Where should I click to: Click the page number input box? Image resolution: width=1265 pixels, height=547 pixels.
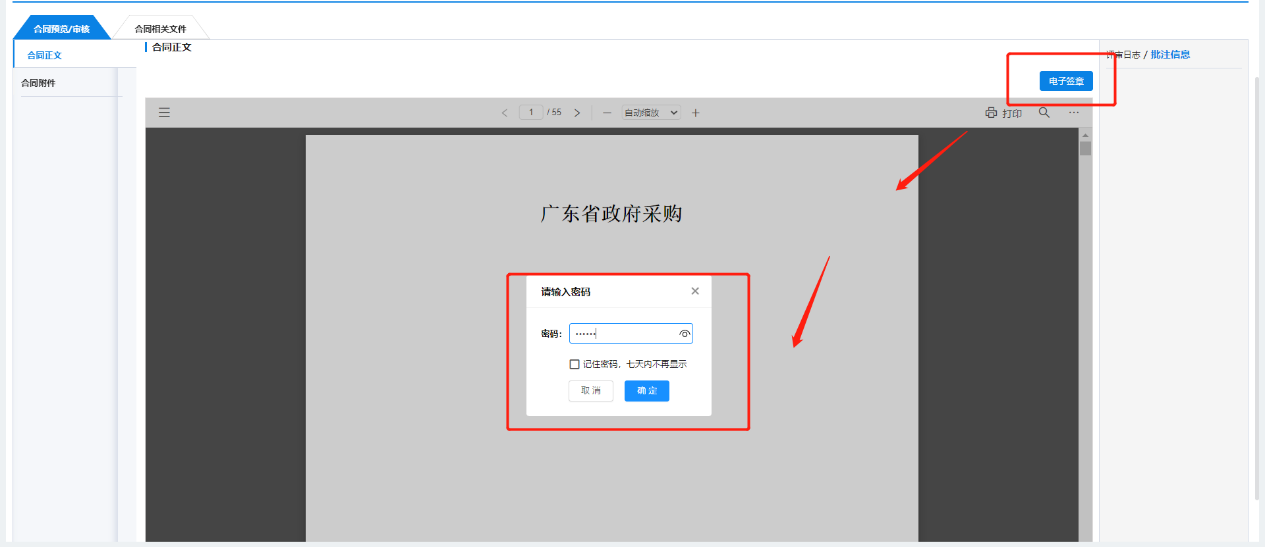click(531, 113)
